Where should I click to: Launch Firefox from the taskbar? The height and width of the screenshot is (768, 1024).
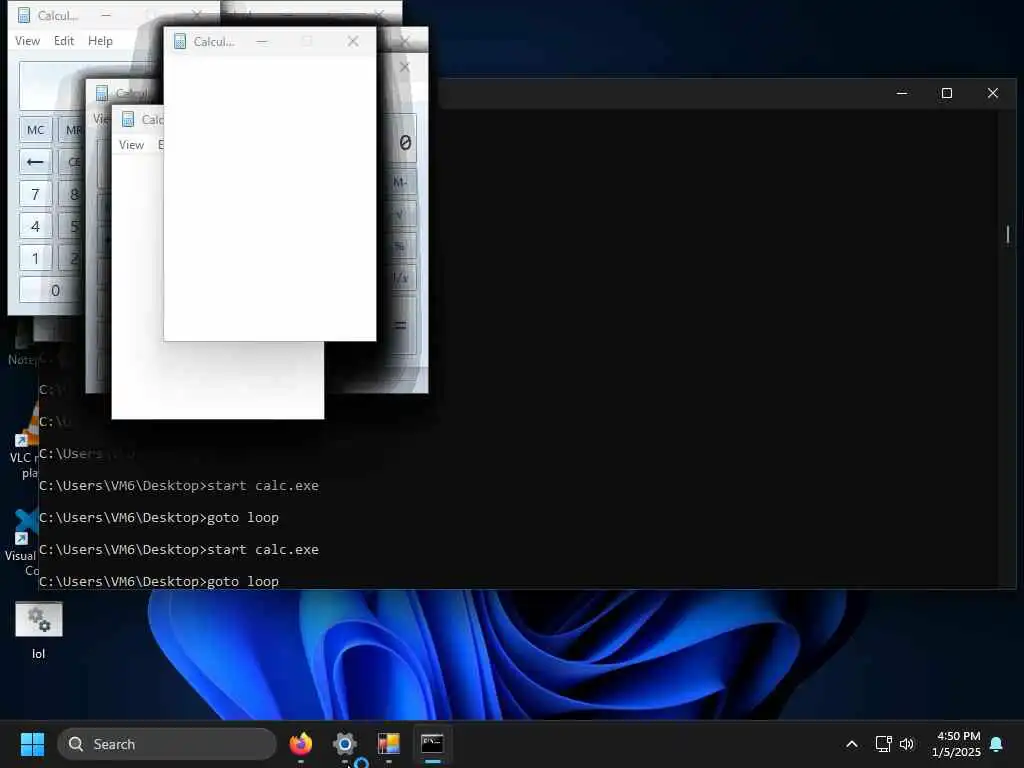(x=301, y=744)
